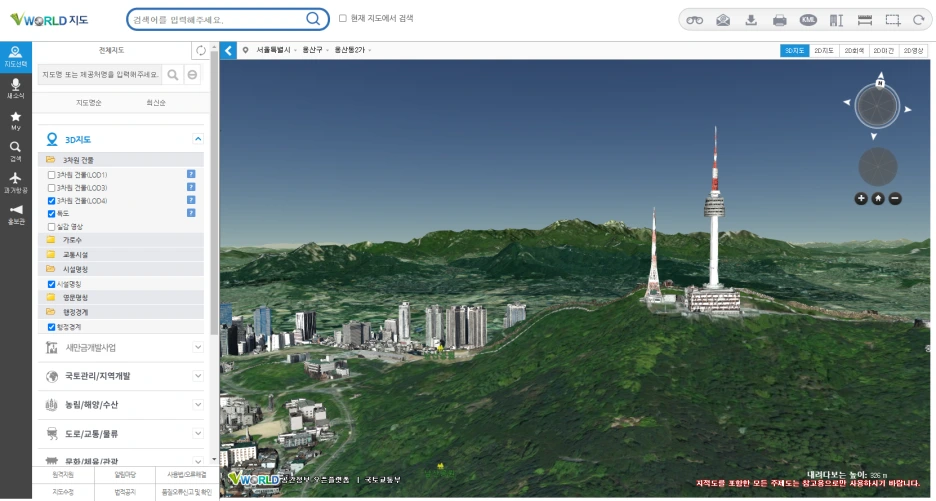Select the ruler distance measure tool
The height and width of the screenshot is (501, 936).
(x=864, y=20)
